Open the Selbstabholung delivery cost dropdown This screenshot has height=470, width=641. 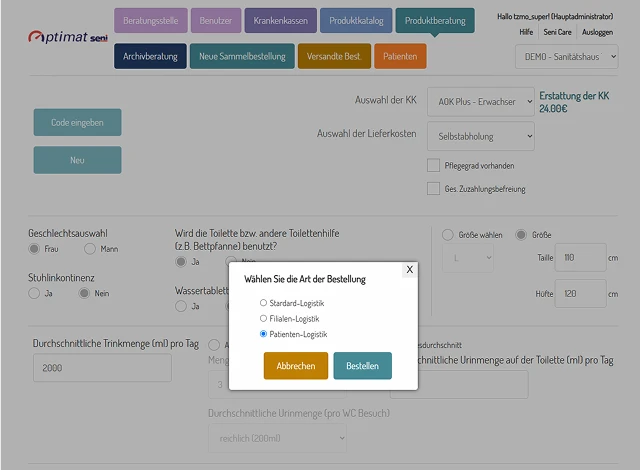tap(481, 137)
